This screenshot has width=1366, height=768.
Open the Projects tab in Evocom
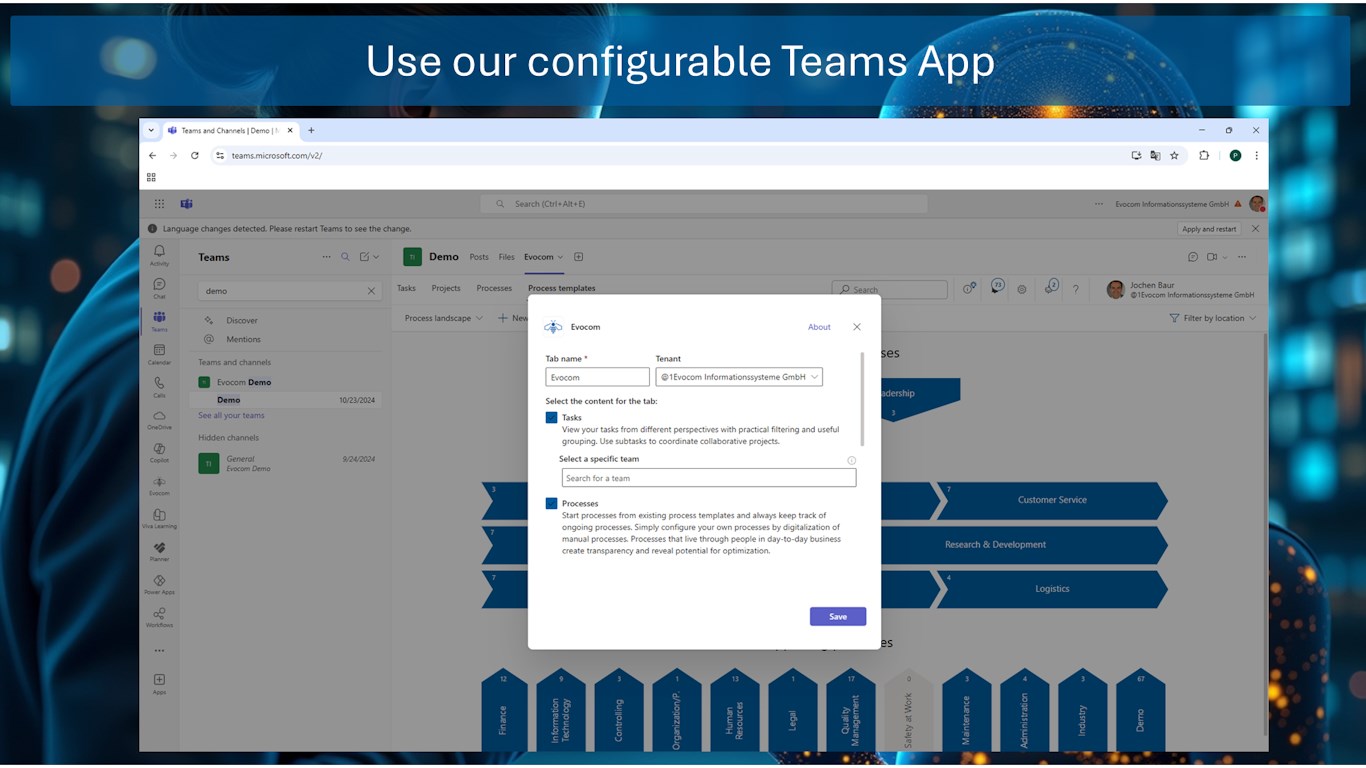point(446,288)
